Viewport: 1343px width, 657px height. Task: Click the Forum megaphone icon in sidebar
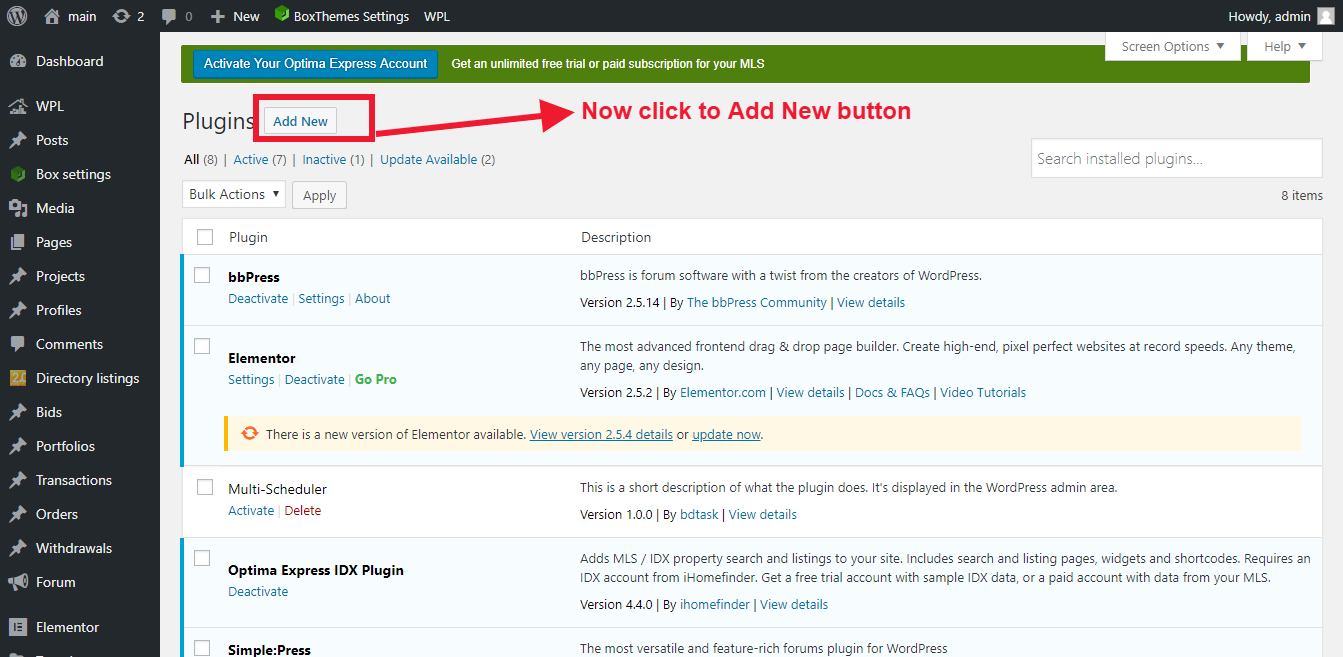18,582
